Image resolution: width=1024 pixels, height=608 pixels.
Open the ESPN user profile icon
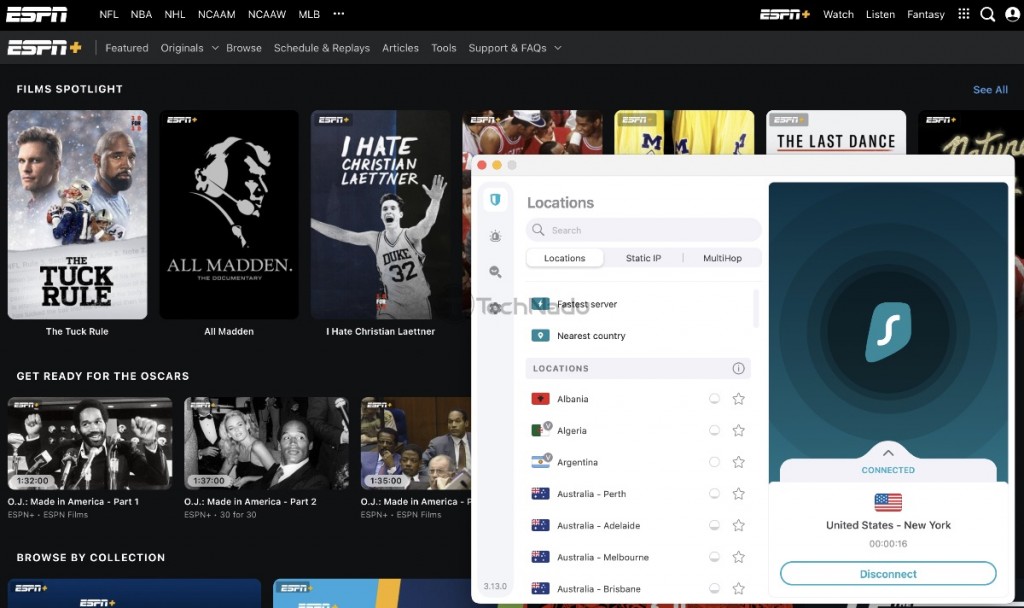[1012, 14]
